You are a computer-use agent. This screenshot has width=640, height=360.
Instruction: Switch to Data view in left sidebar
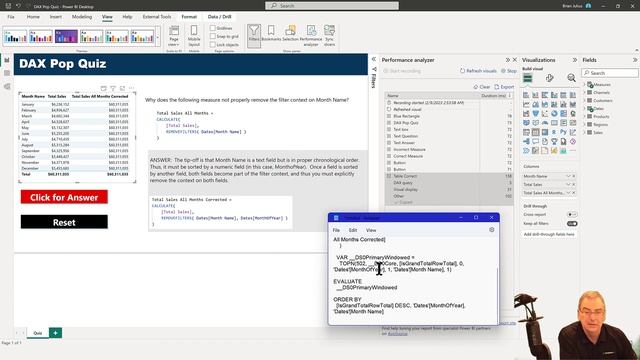pyautogui.click(x=7, y=73)
